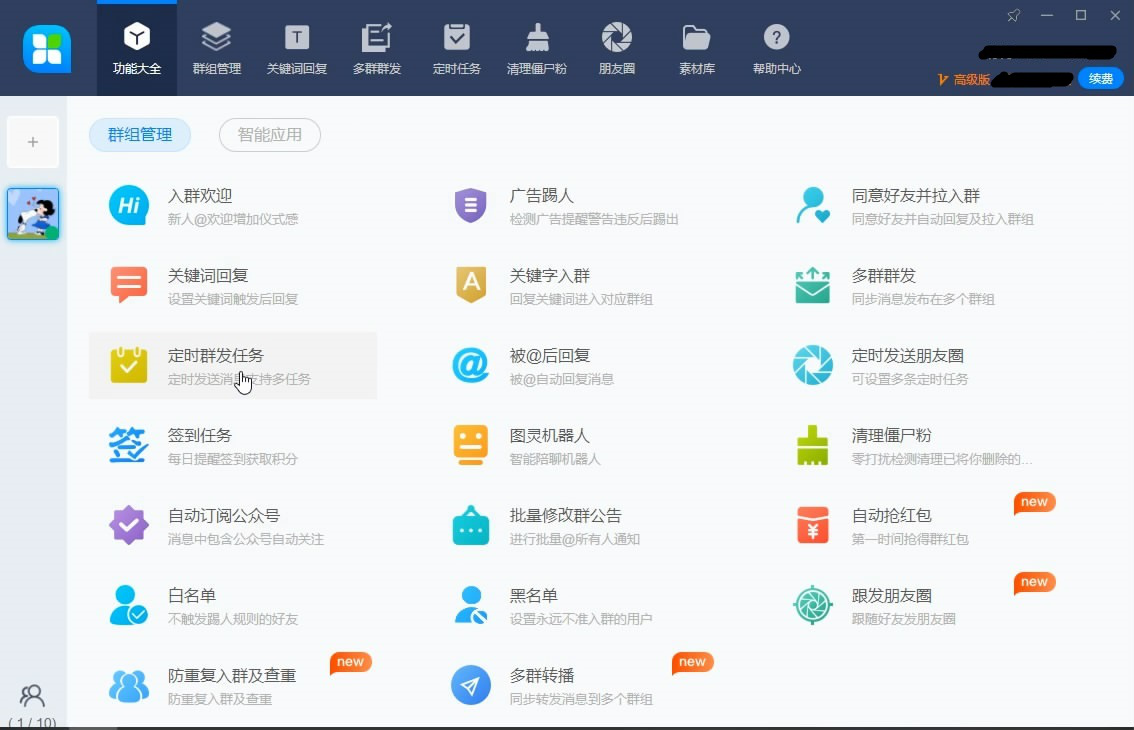
Task: Switch to the 智能应用 tab
Action: (x=269, y=135)
